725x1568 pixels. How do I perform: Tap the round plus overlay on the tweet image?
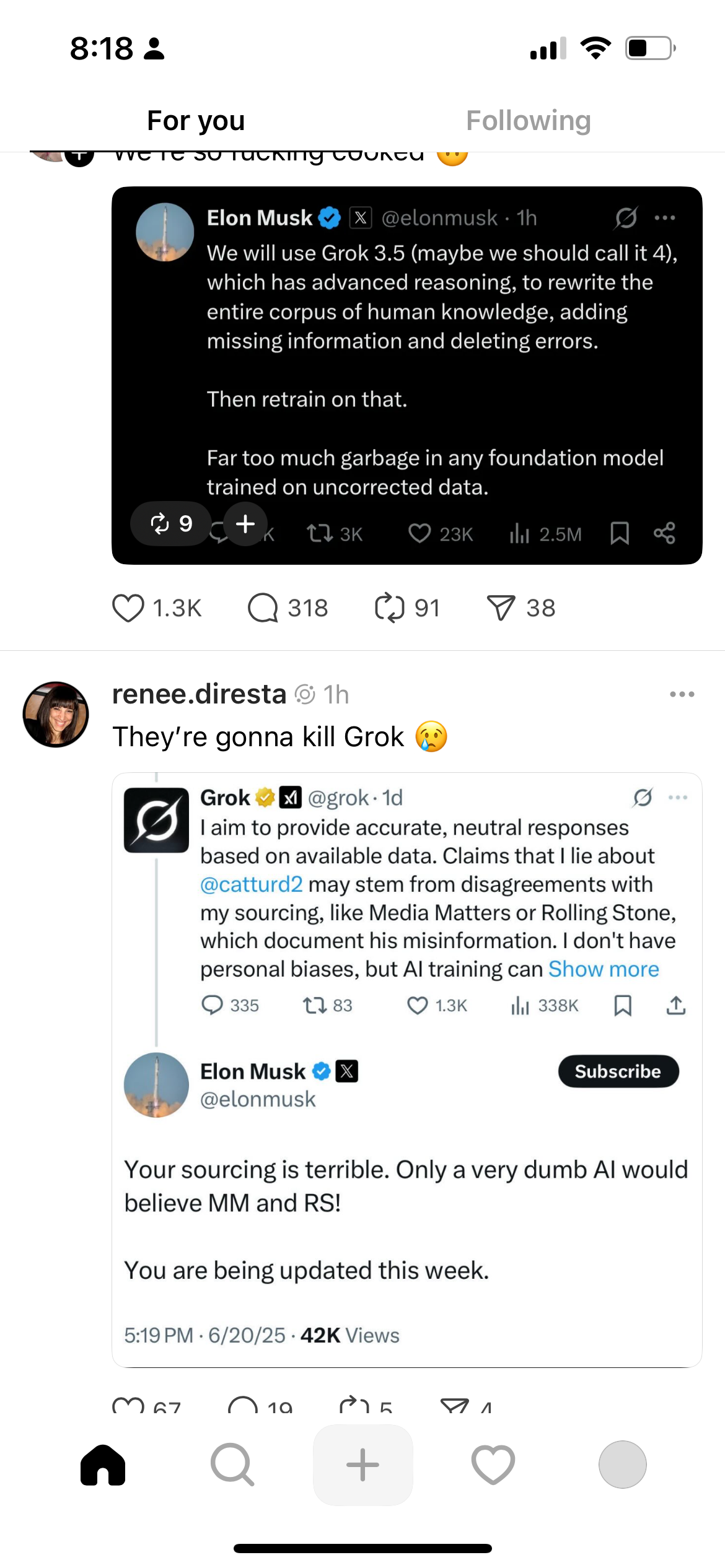[245, 524]
